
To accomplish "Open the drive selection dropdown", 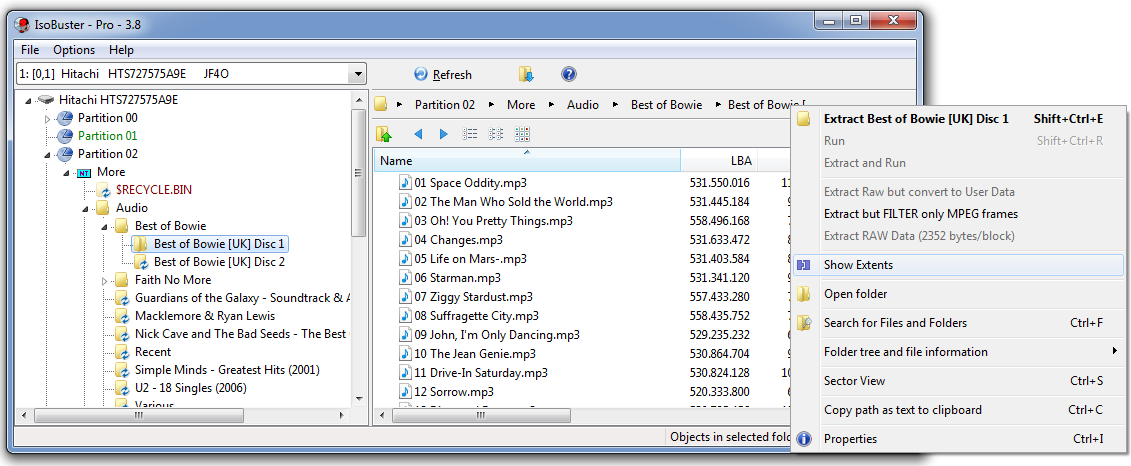I will 356,74.
